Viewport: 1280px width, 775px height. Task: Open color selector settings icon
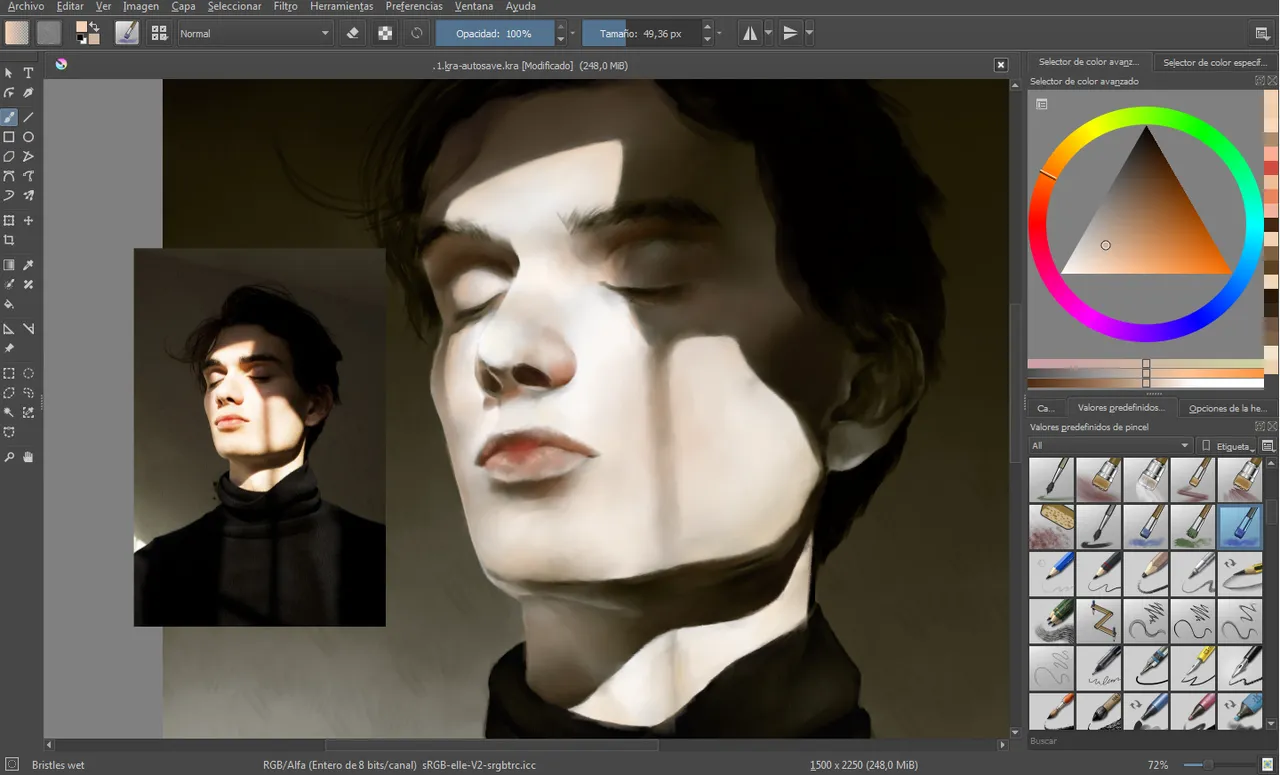(1041, 104)
